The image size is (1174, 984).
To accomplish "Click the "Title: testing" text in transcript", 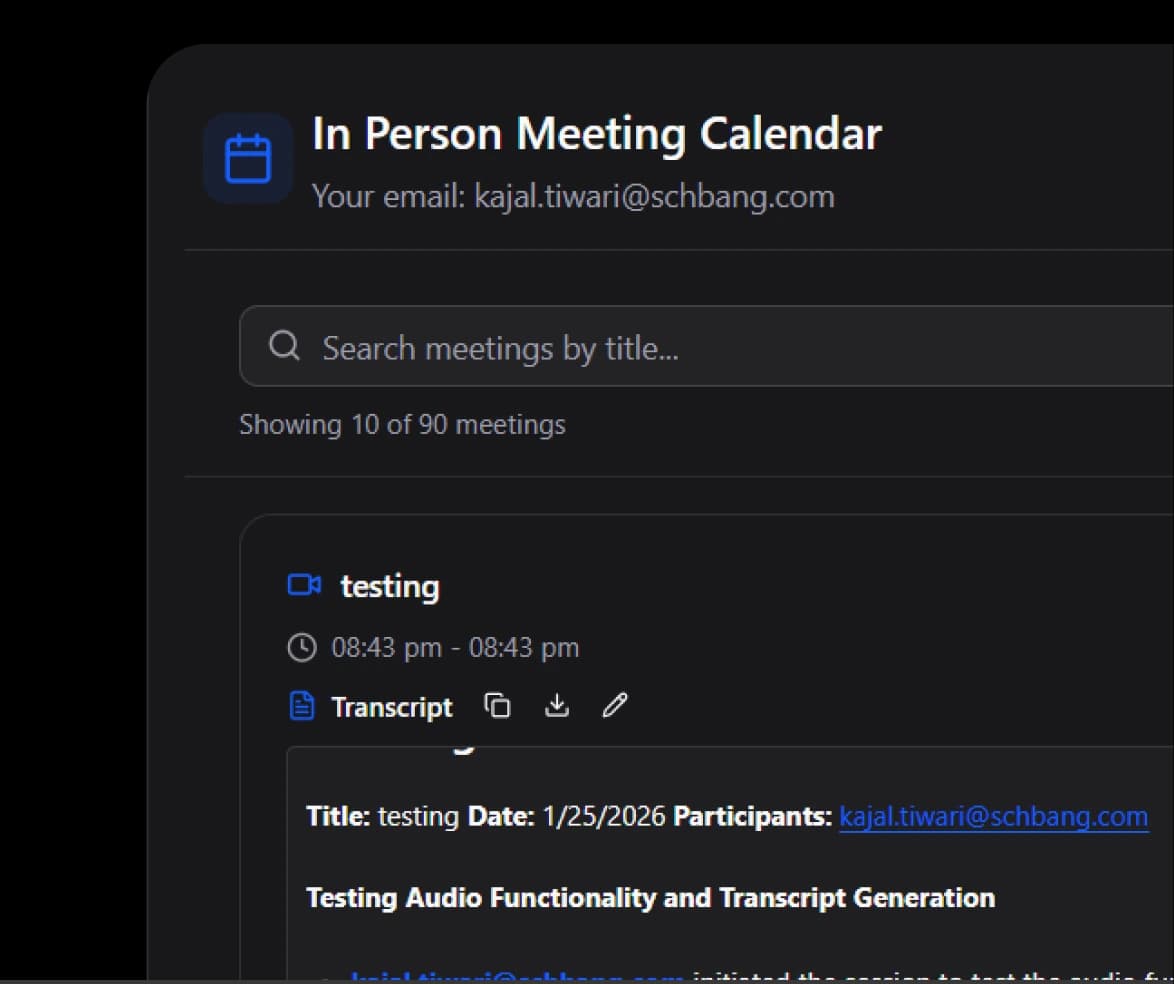I will [382, 817].
